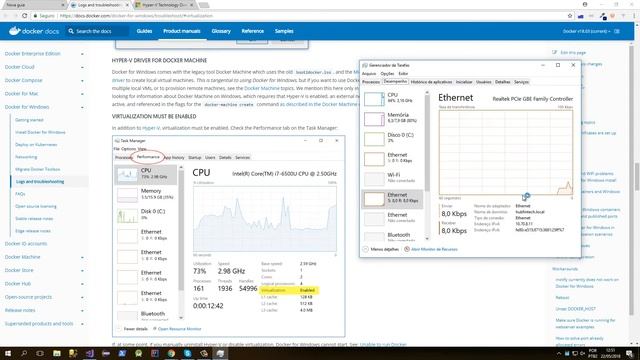This screenshot has width=640, height=360.
Task: Click the Edit this page pencil icon
Action: tap(554, 52)
